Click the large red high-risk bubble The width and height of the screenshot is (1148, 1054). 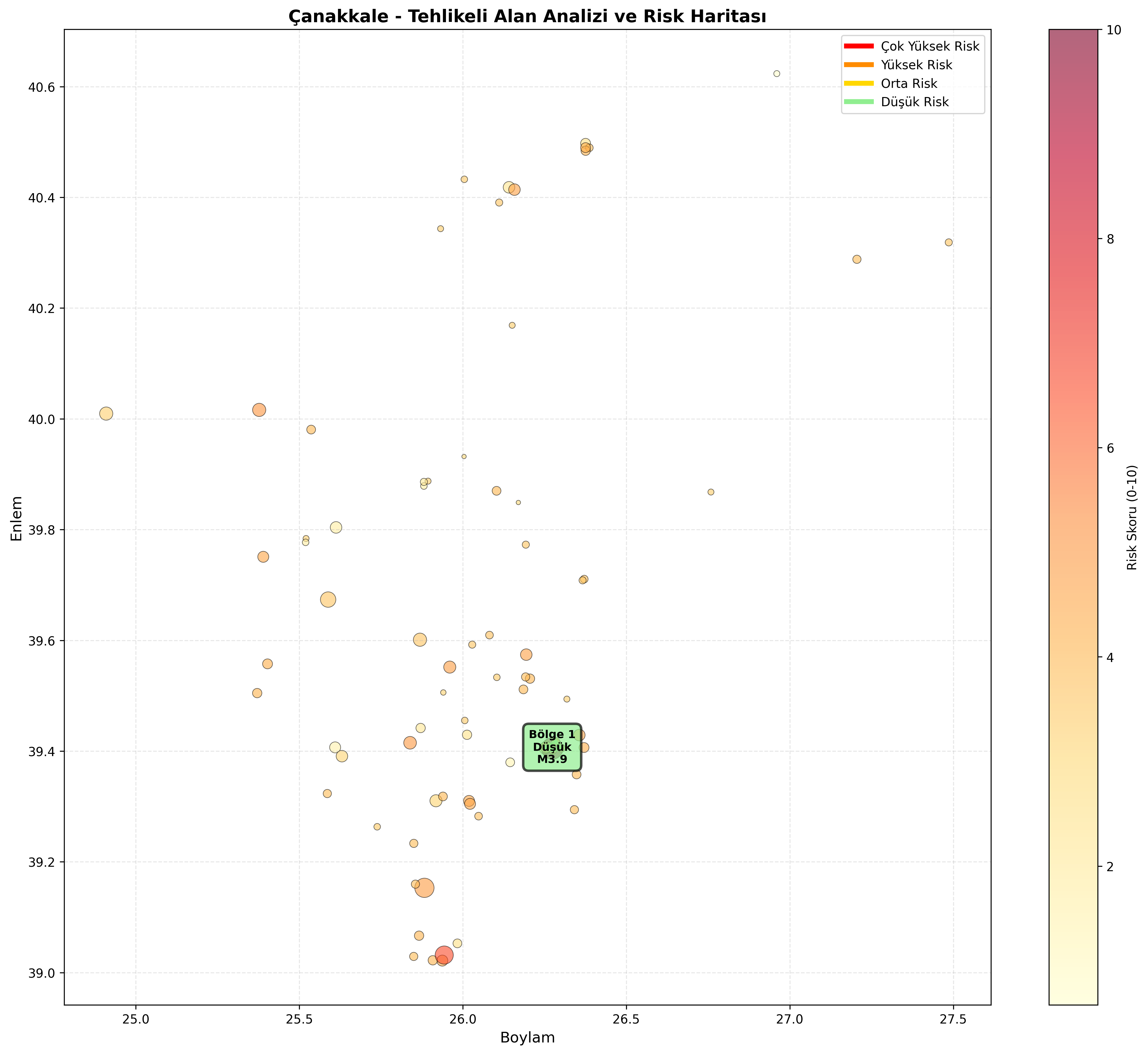point(444,955)
